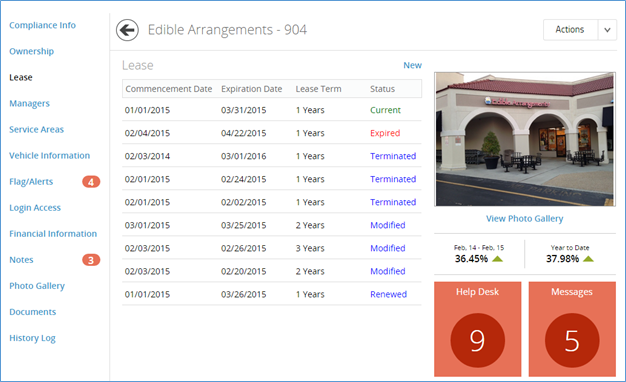Click green arrow beside 36.45%
Viewport: 626px width, 382px height.
497,259
